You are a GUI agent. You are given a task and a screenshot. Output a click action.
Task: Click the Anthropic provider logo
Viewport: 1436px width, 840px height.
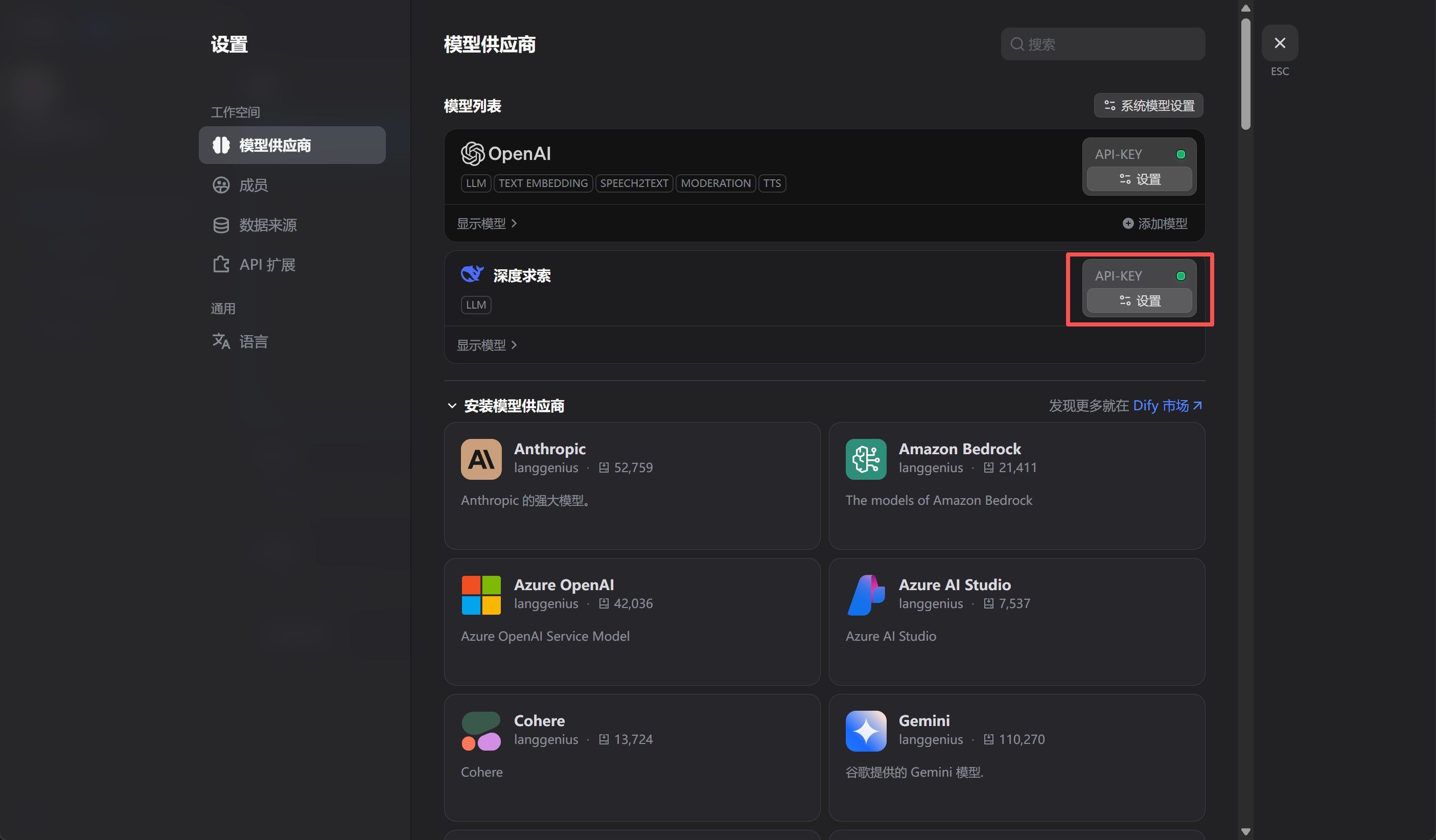481,459
